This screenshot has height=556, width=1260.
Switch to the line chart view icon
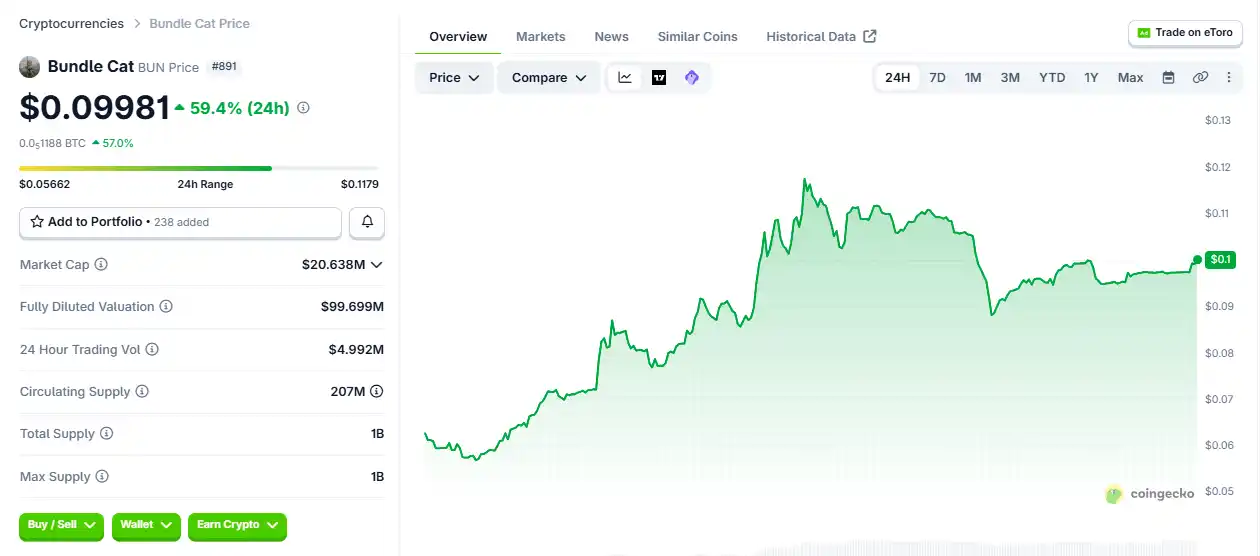[625, 78]
